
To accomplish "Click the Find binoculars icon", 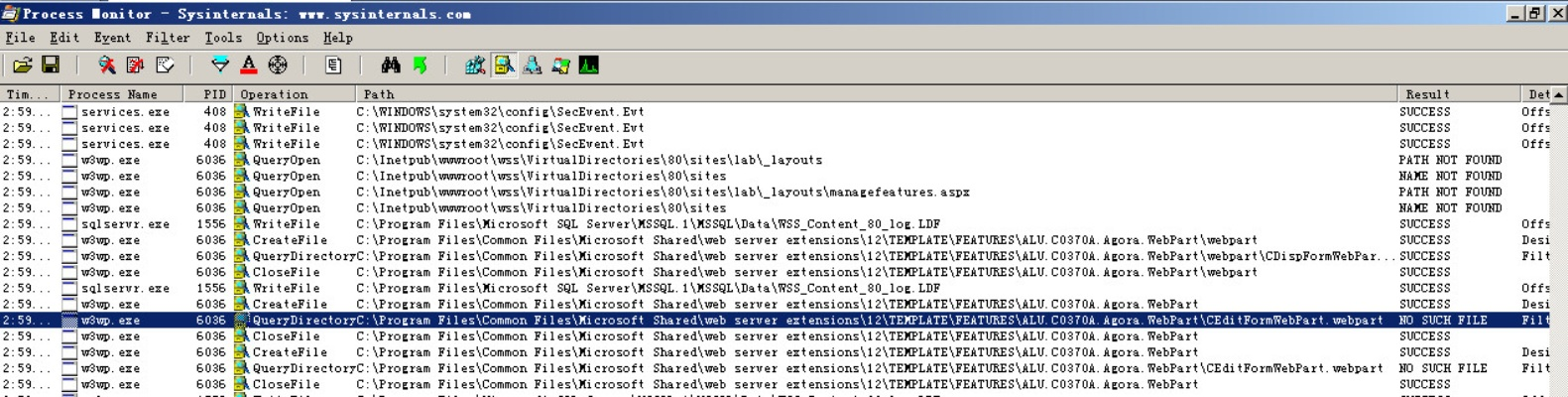I will 391,66.
